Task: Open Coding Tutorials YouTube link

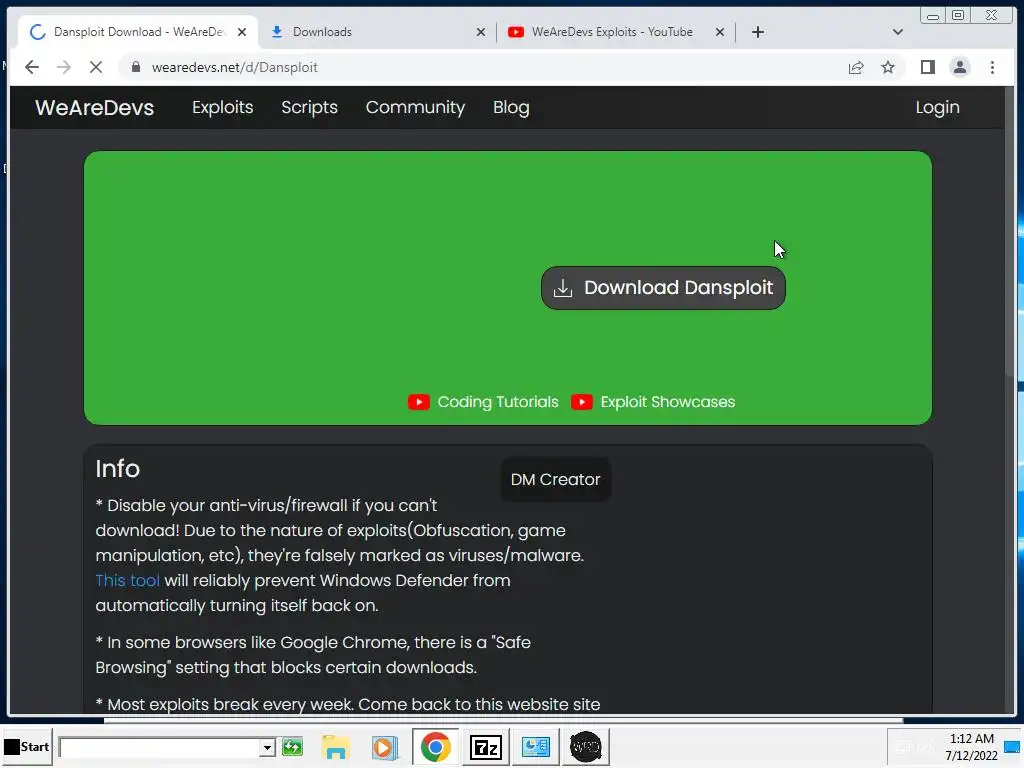Action: click(x=498, y=402)
